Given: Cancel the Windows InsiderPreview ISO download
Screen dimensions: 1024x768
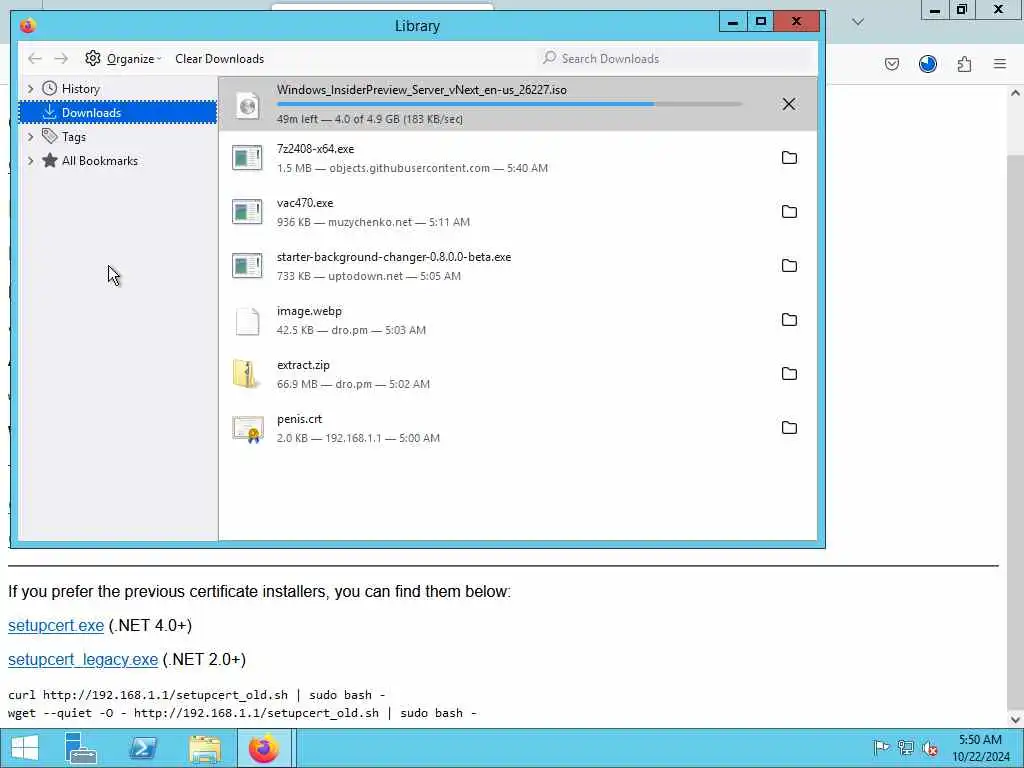Looking at the screenshot, I should (788, 104).
